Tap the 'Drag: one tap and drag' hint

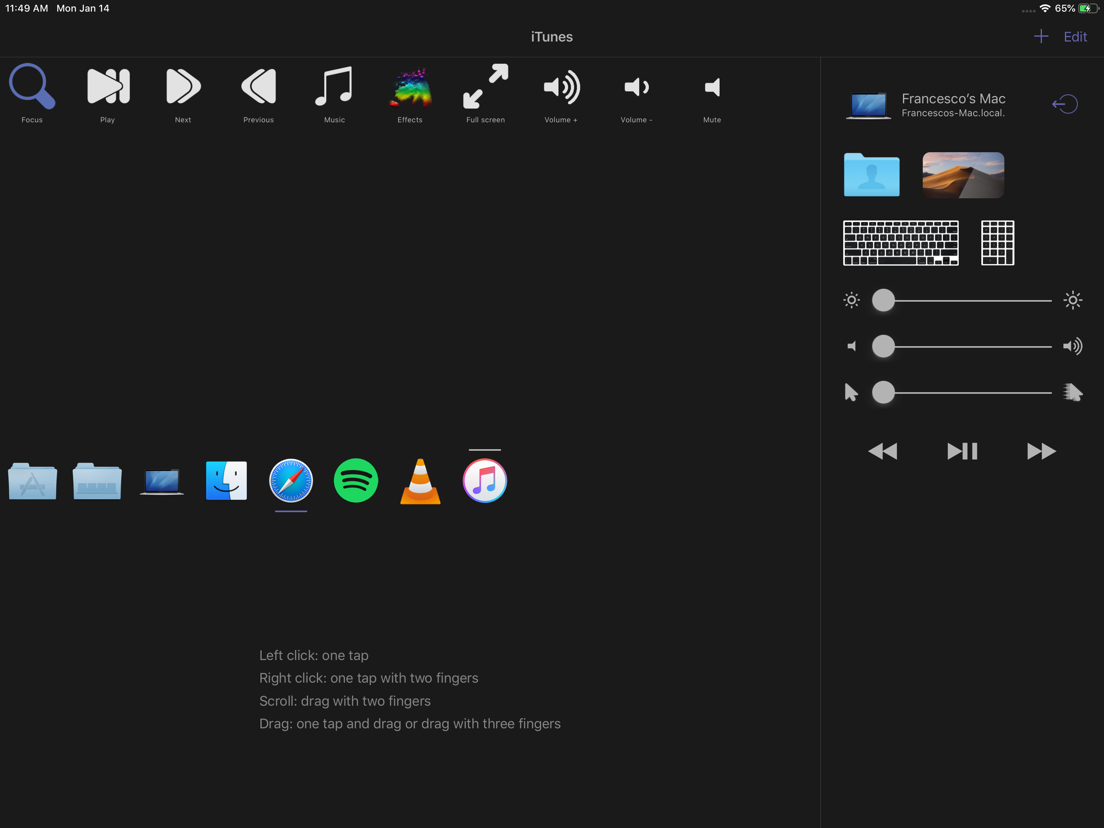[410, 724]
